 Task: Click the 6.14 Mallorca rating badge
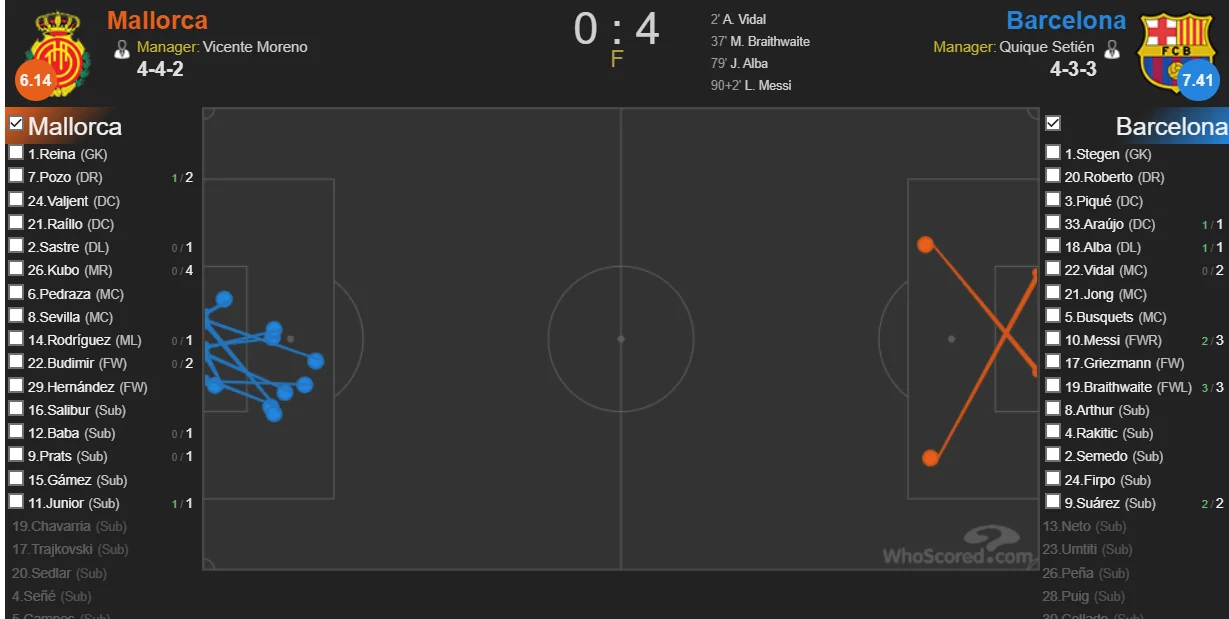click(35, 80)
